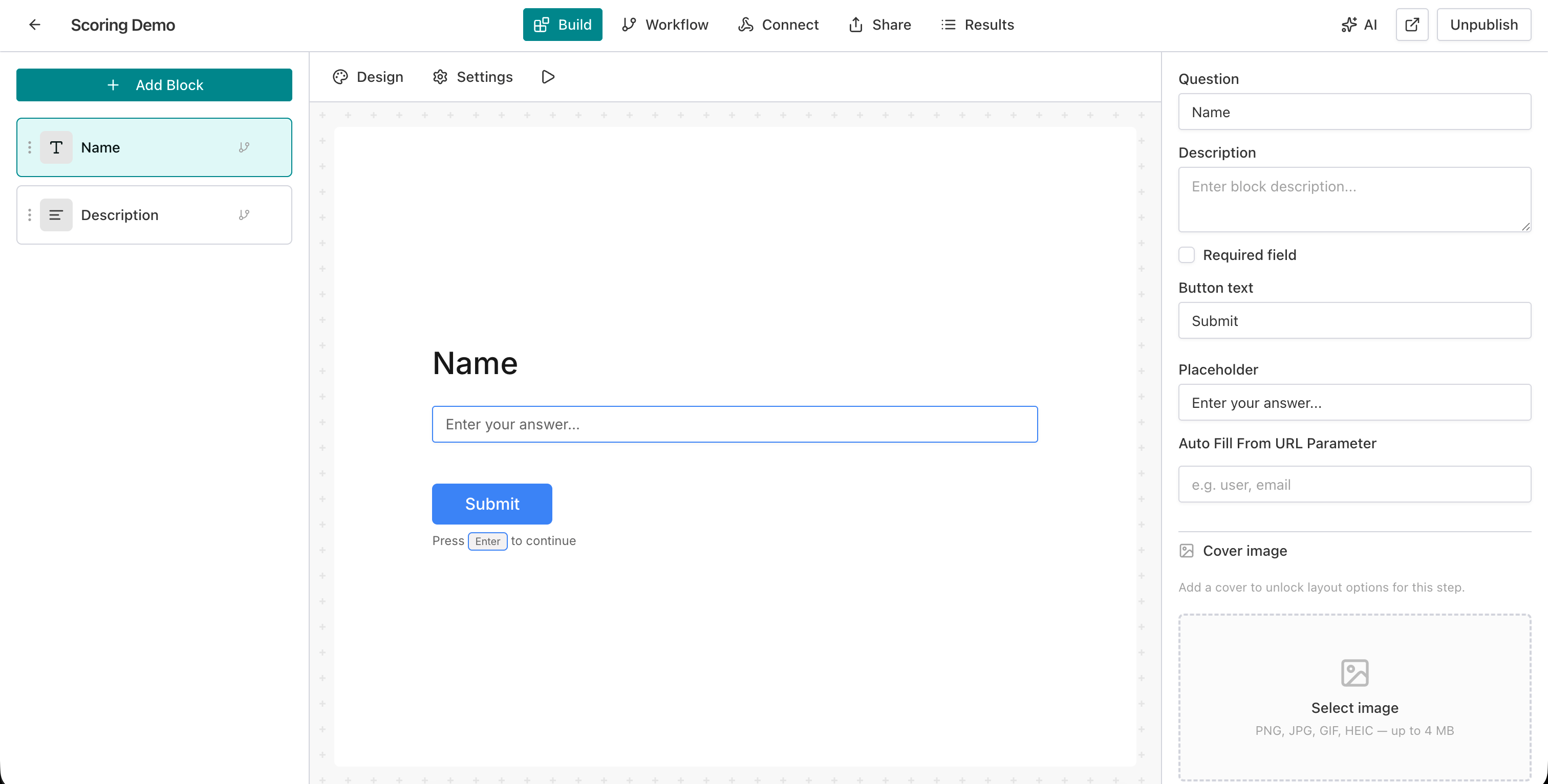The width and height of the screenshot is (1548, 784).
Task: Open the Design panel with the palette icon
Action: [340, 77]
